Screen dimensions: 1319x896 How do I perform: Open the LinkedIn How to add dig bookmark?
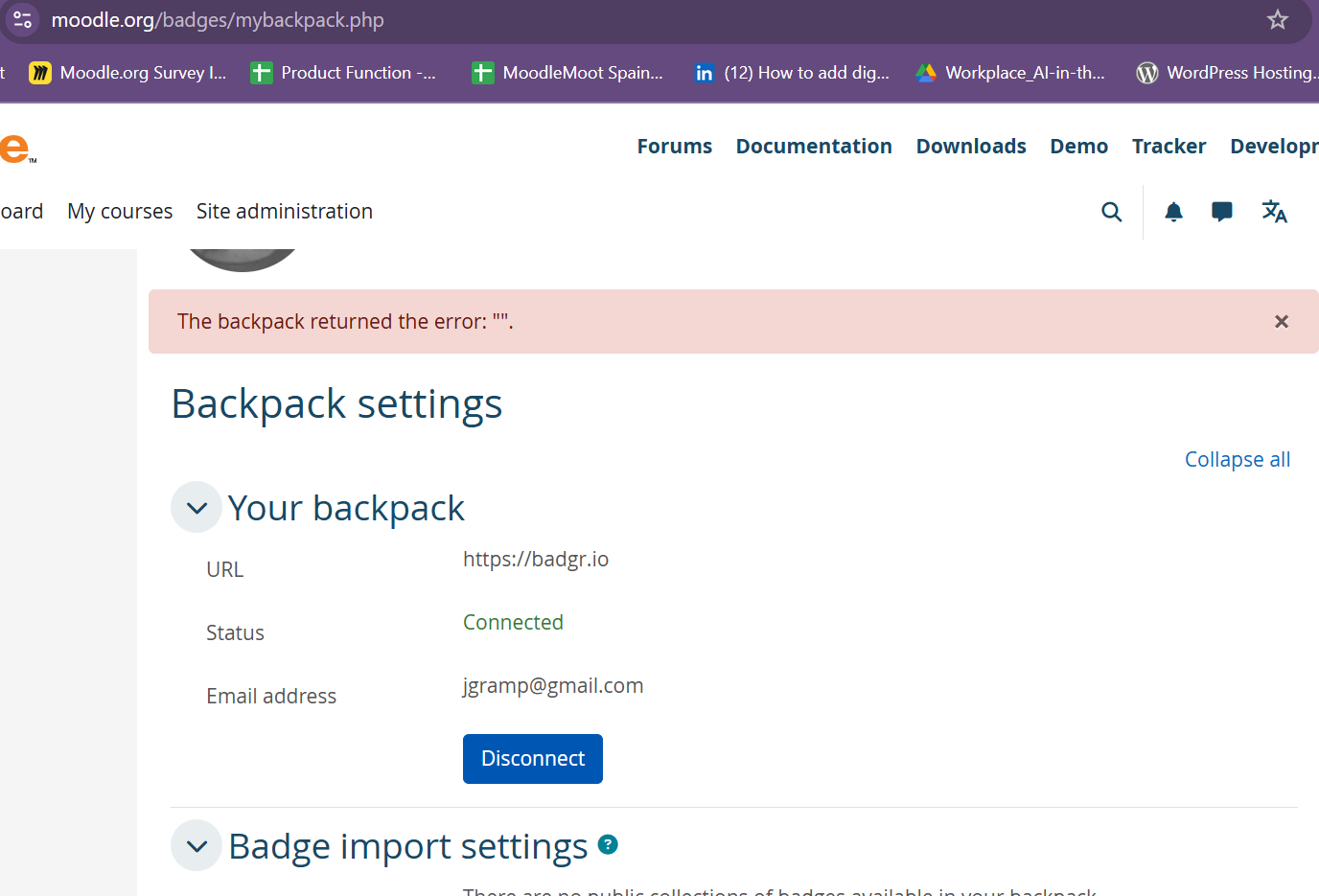[792, 73]
